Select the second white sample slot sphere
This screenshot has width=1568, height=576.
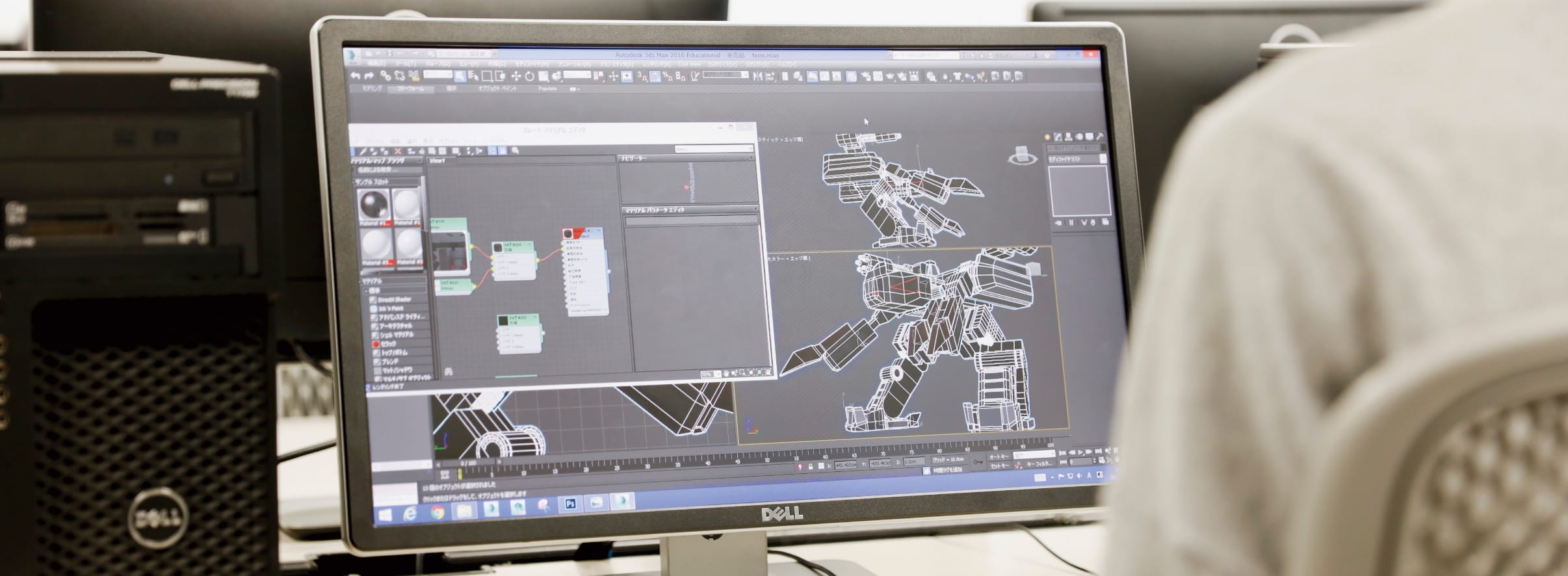tap(408, 205)
